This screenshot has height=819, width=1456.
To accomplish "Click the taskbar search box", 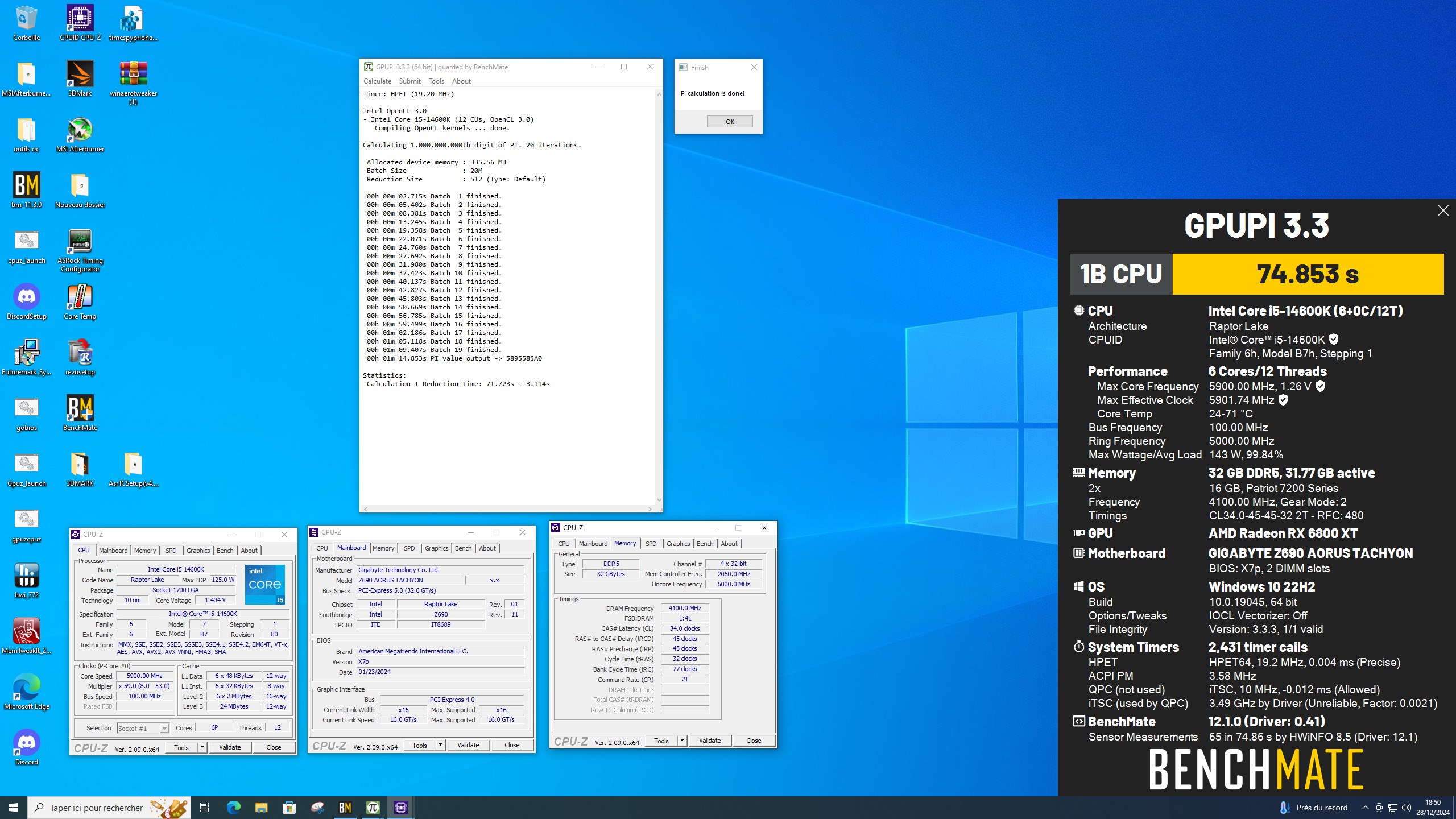I will [108, 808].
